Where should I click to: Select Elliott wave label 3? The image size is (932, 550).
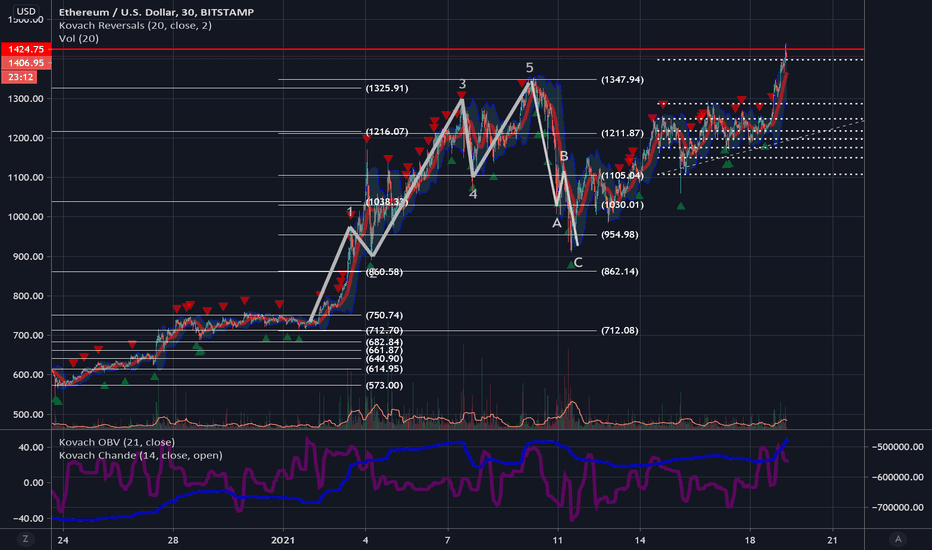tap(462, 84)
